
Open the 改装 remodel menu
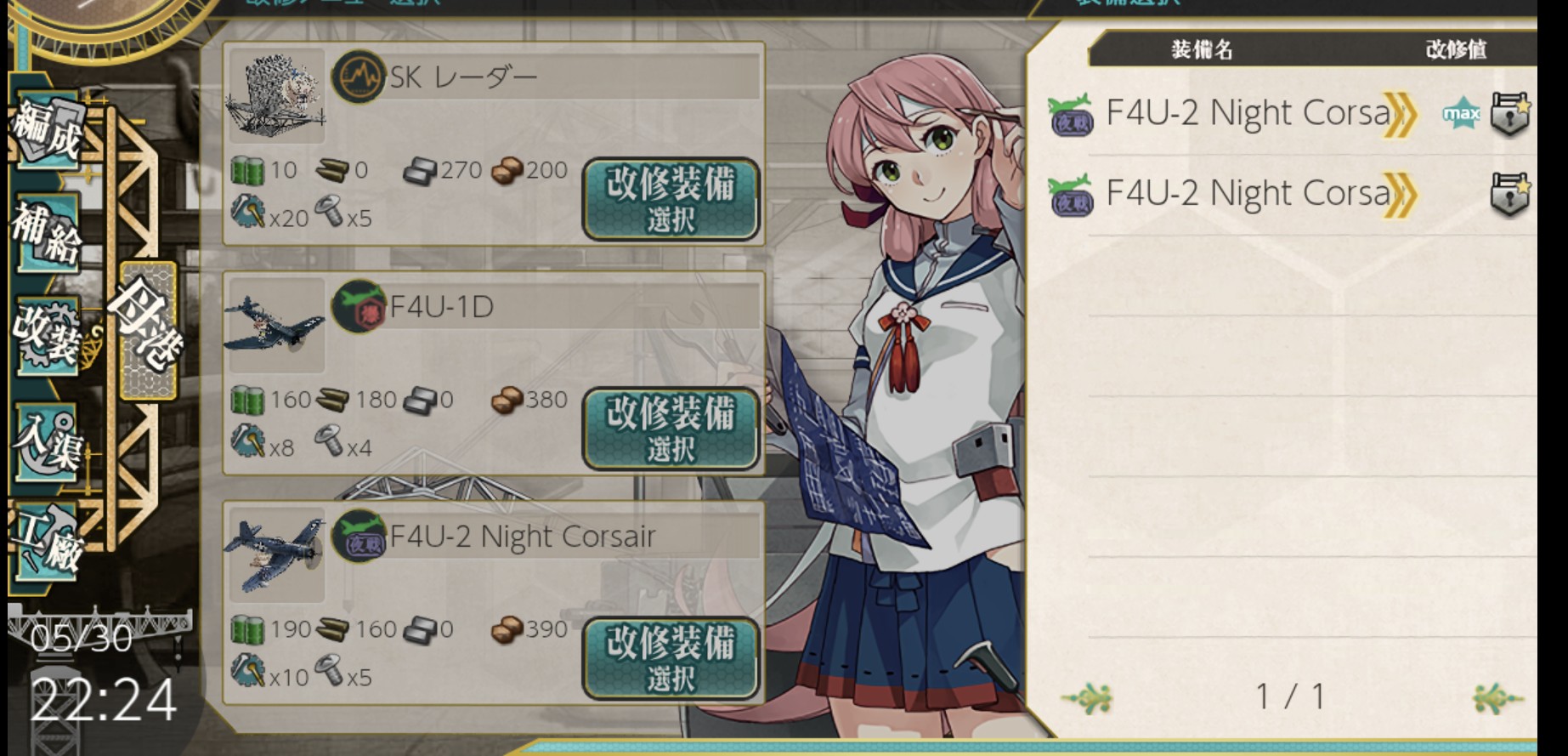[x=48, y=335]
